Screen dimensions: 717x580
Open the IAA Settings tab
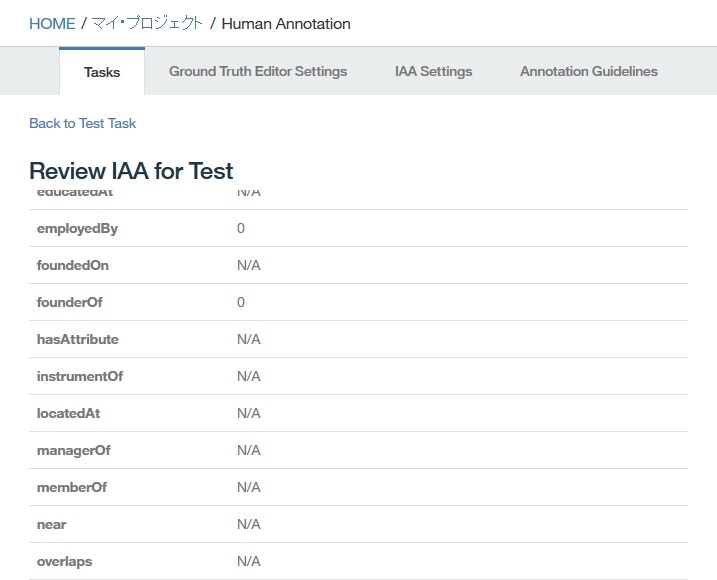[x=433, y=72]
